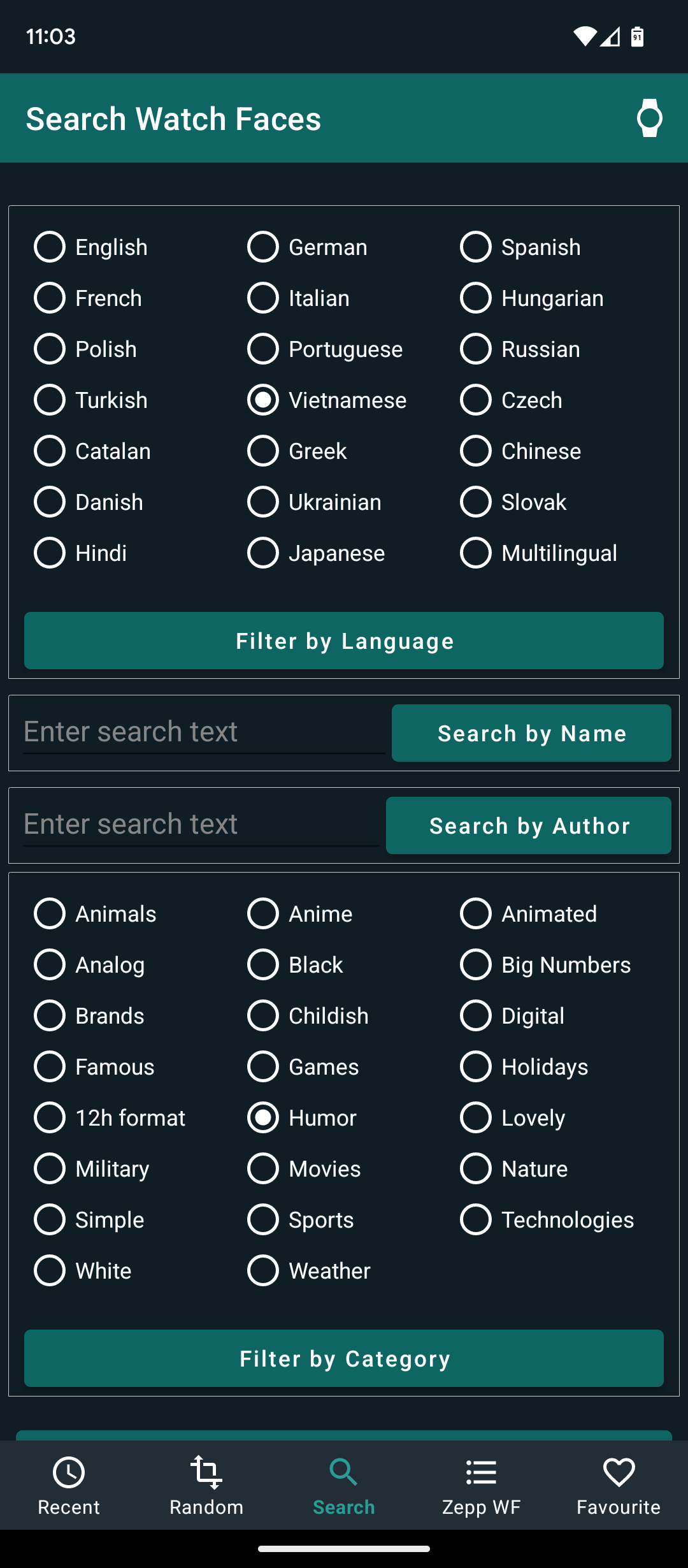
Task: Tap the battery status icon
Action: tap(637, 37)
